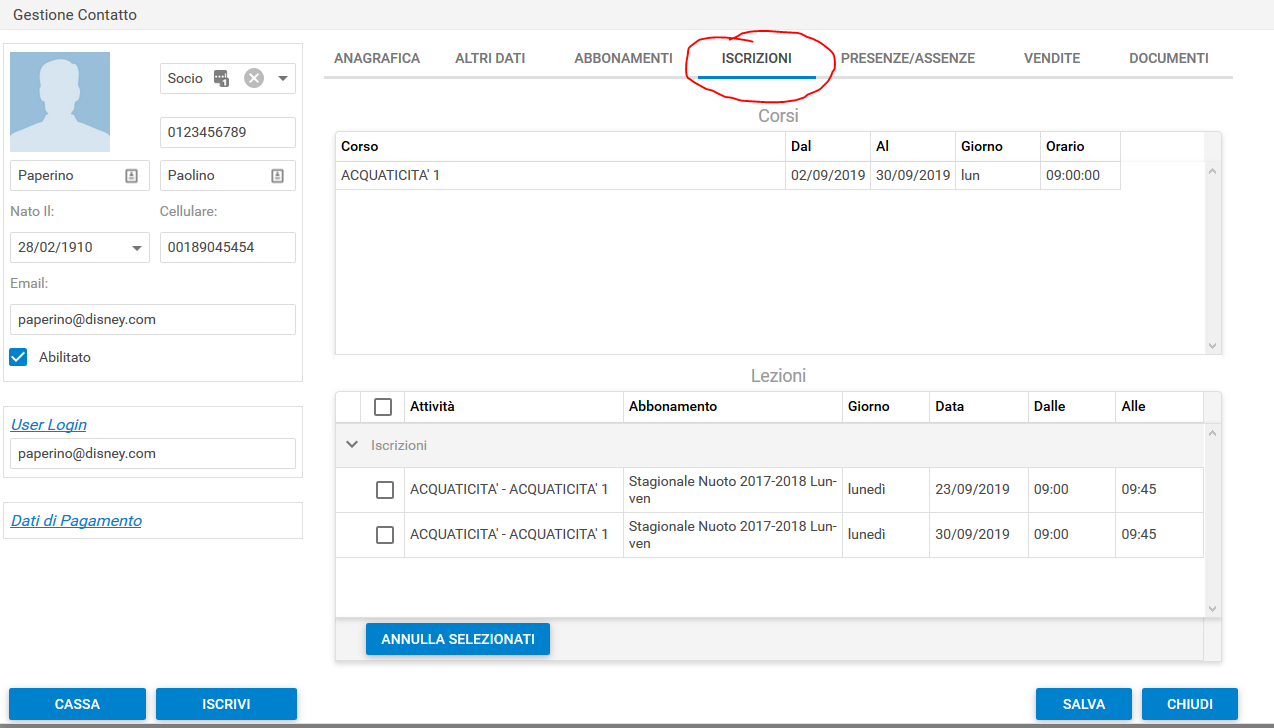The height and width of the screenshot is (728, 1274).
Task: Open the birth date picker dropdown
Action: 136,248
